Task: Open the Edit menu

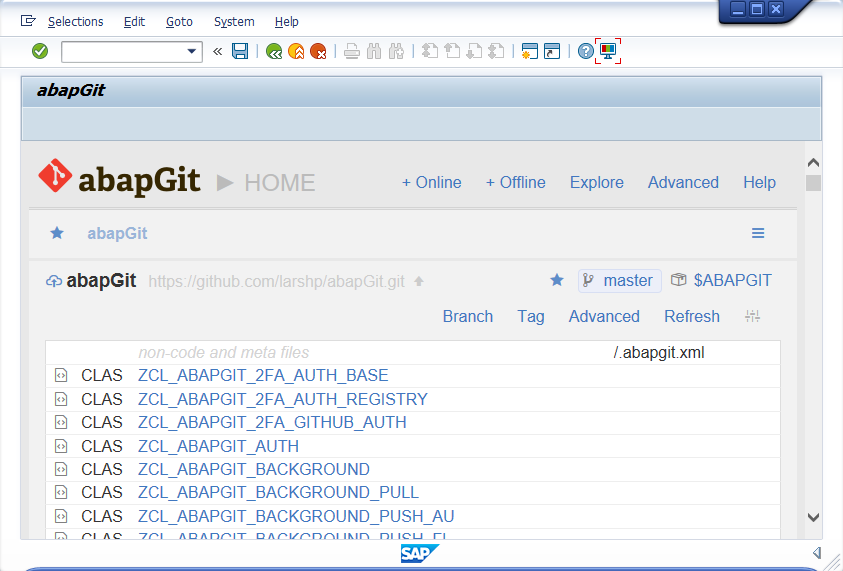Action: (134, 22)
